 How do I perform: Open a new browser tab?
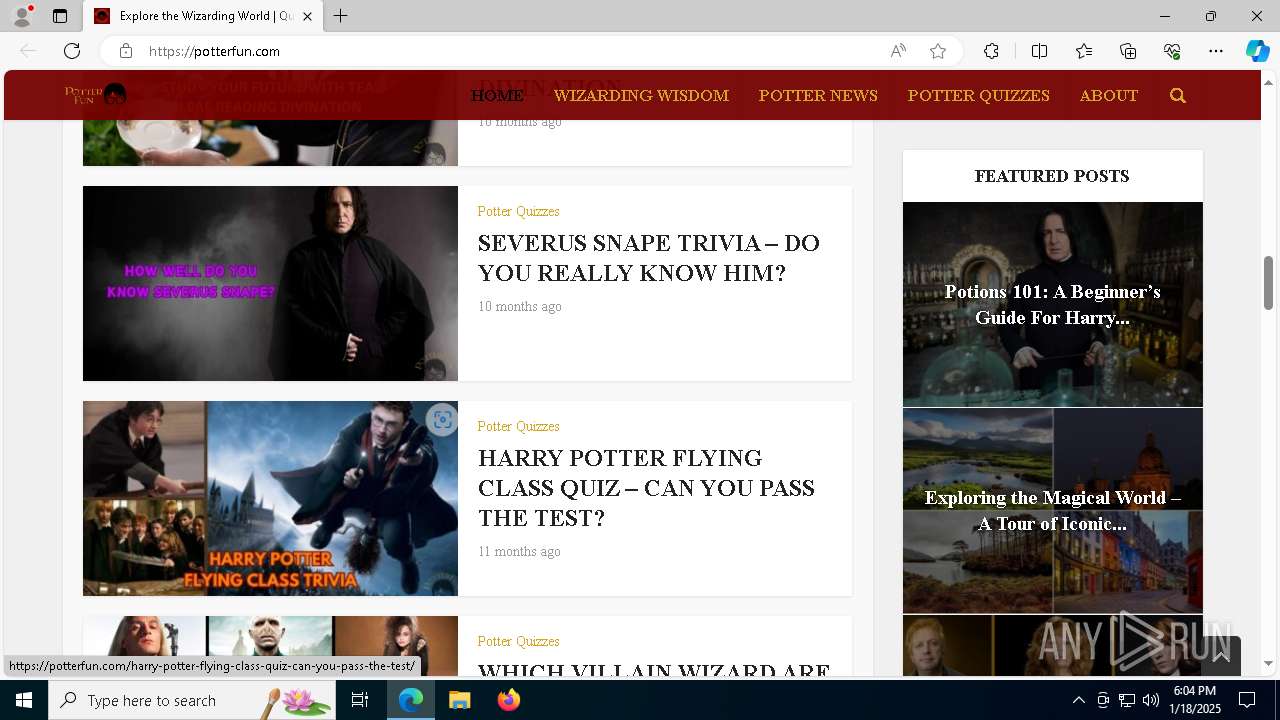tap(341, 16)
